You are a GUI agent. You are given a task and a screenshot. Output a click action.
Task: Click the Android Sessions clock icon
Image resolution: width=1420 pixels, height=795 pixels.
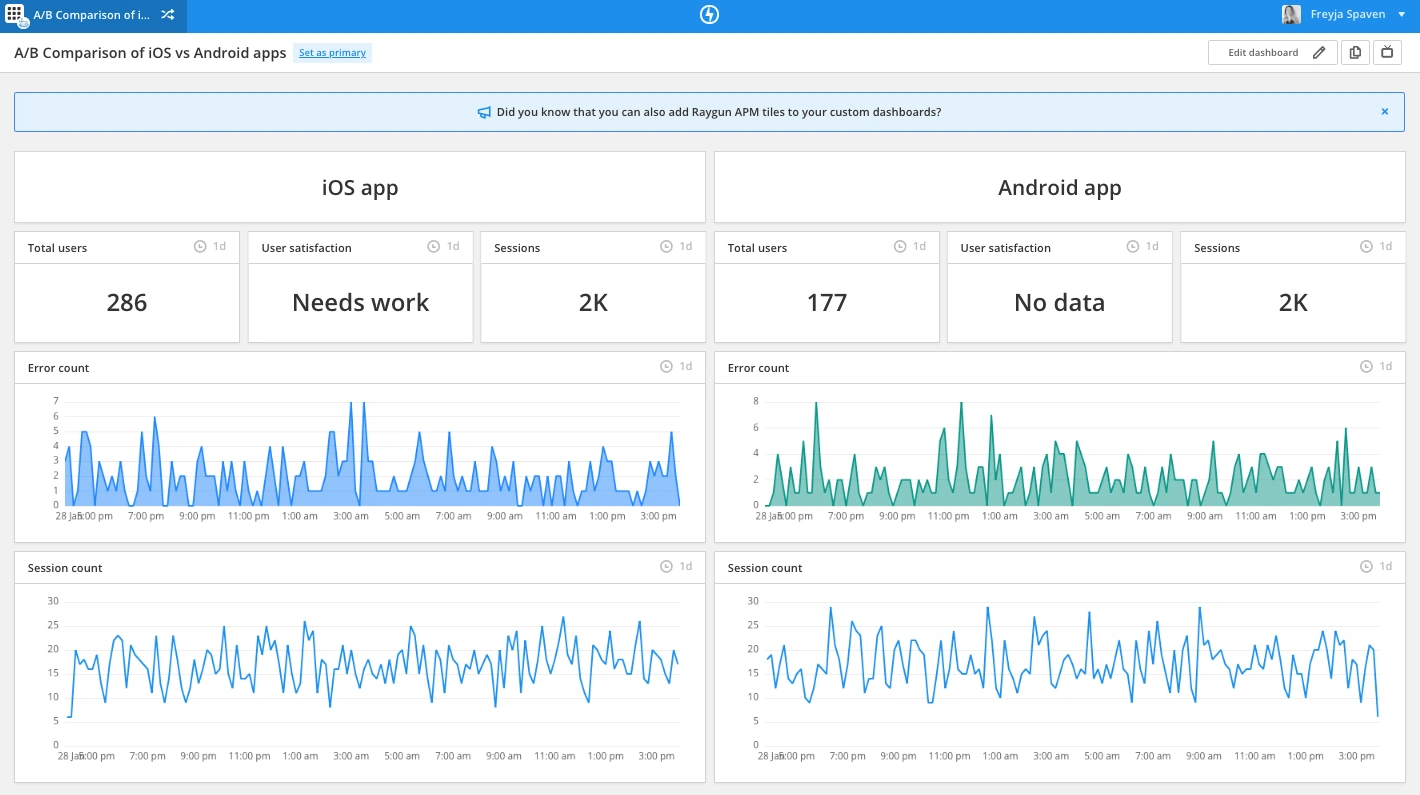pos(1366,246)
